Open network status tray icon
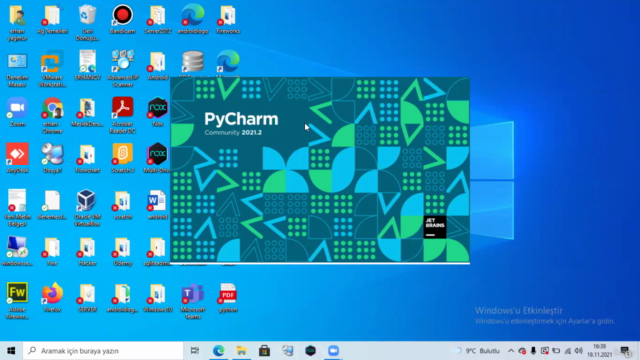Image resolution: width=640 pixels, height=360 pixels. pos(567,351)
